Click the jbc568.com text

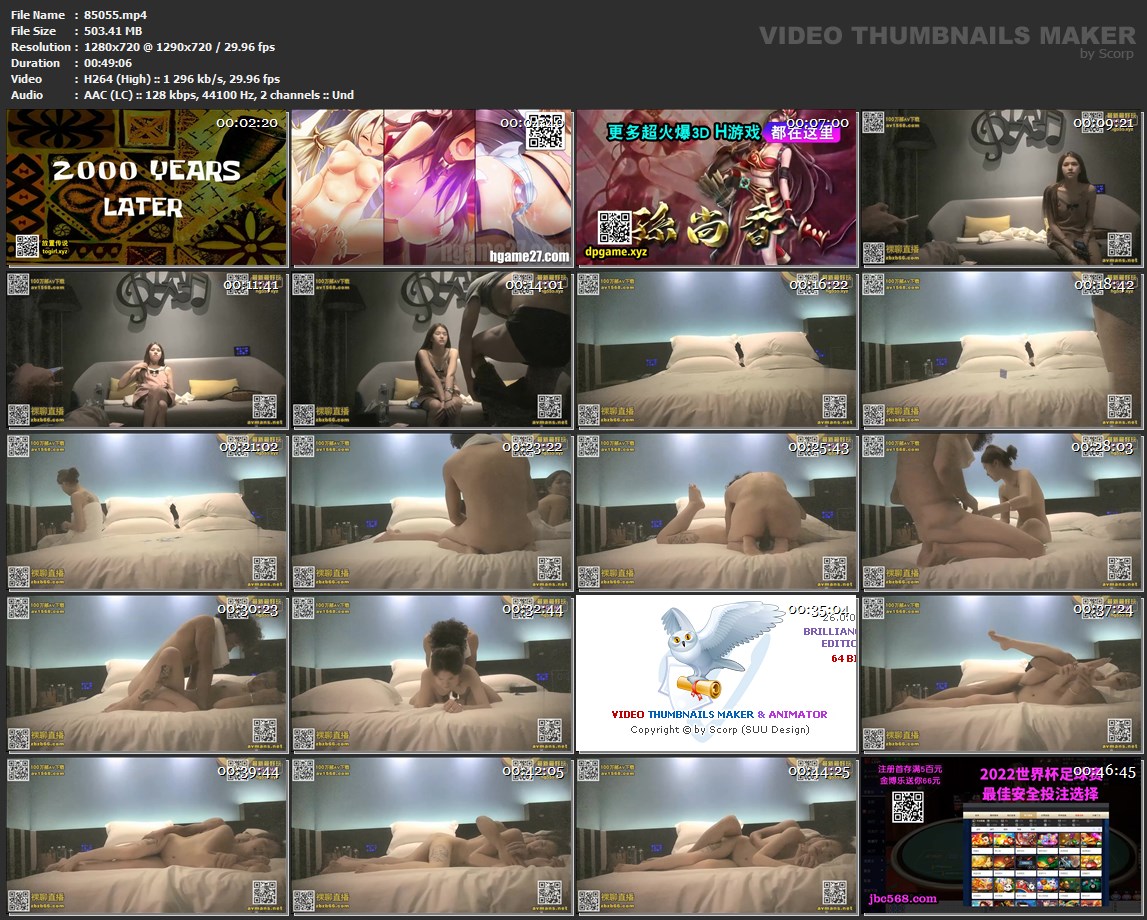903,898
